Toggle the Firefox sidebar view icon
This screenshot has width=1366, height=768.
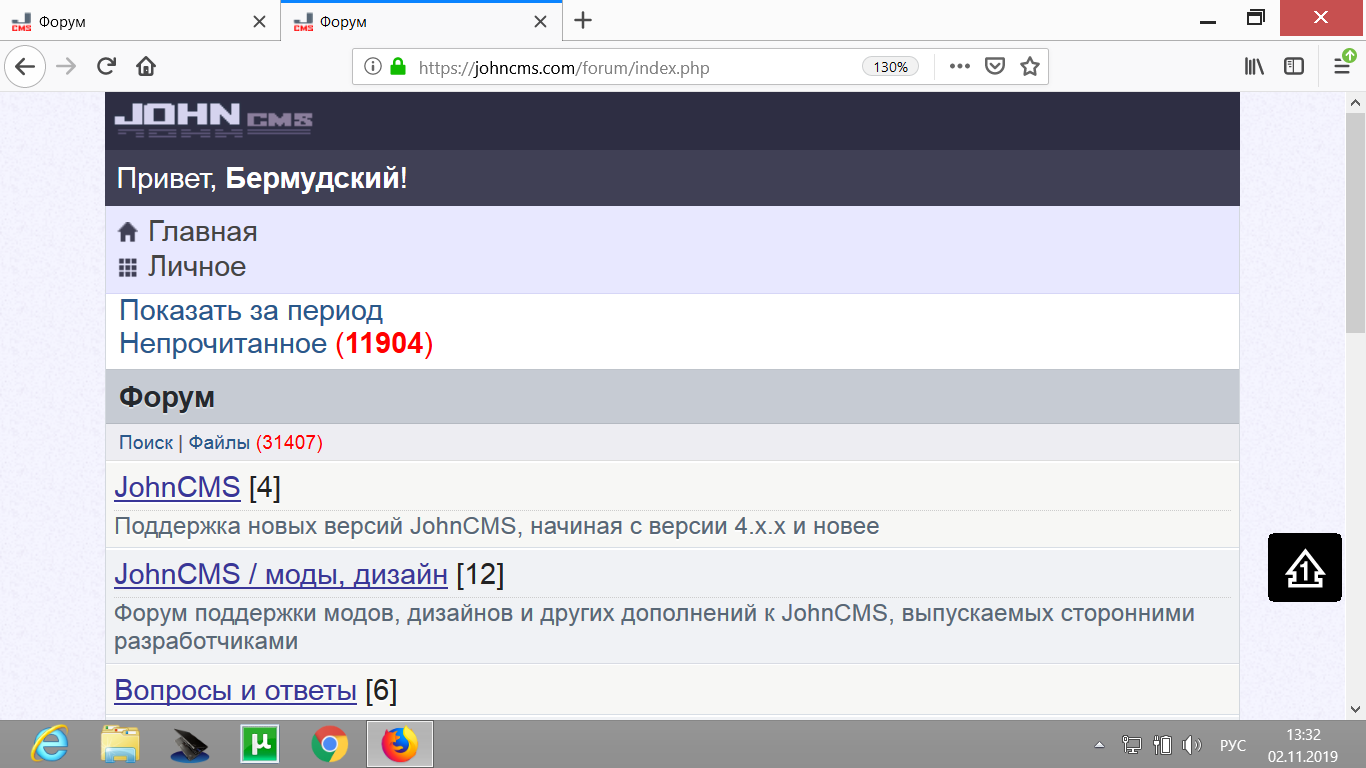coord(1294,67)
